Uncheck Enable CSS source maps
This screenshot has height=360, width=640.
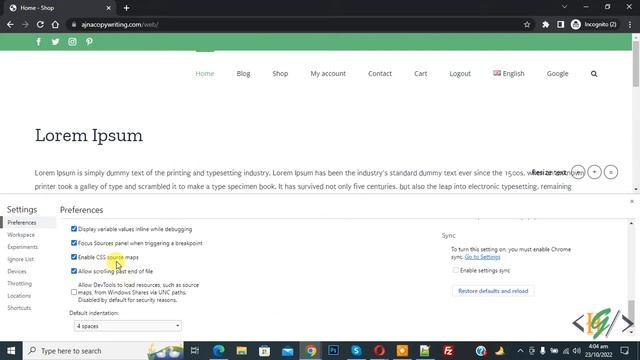point(74,257)
